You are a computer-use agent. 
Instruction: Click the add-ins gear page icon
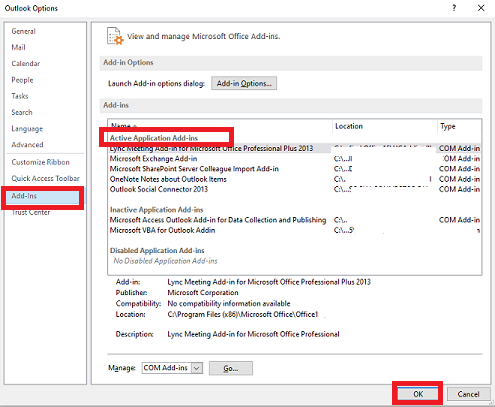click(115, 36)
